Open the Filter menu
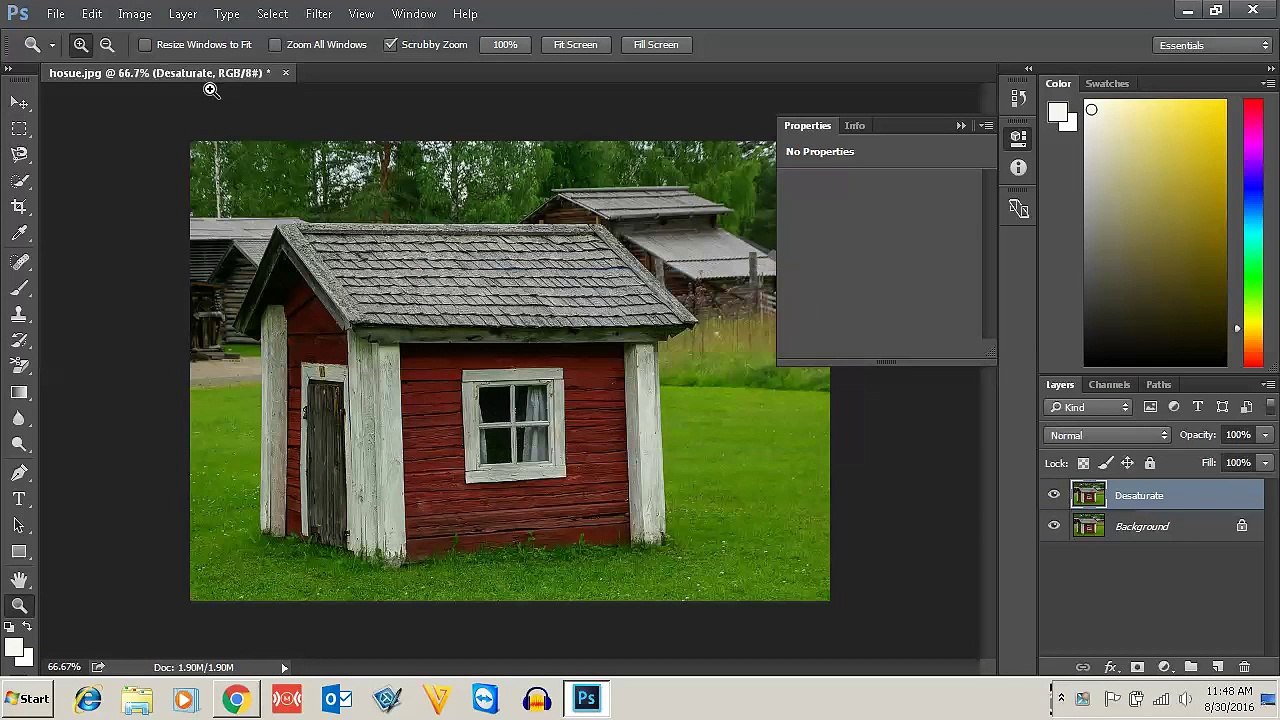 click(x=319, y=14)
